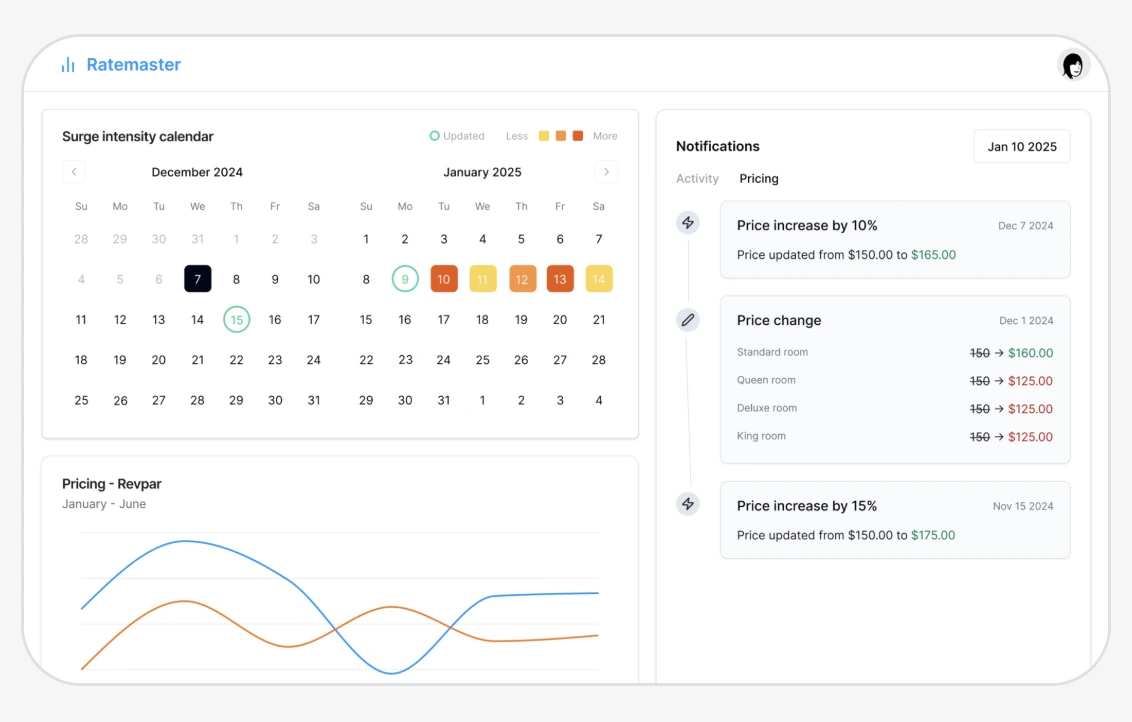This screenshot has width=1132, height=722.
Task: Open the Jan 10 2025 date selector
Action: [1022, 146]
